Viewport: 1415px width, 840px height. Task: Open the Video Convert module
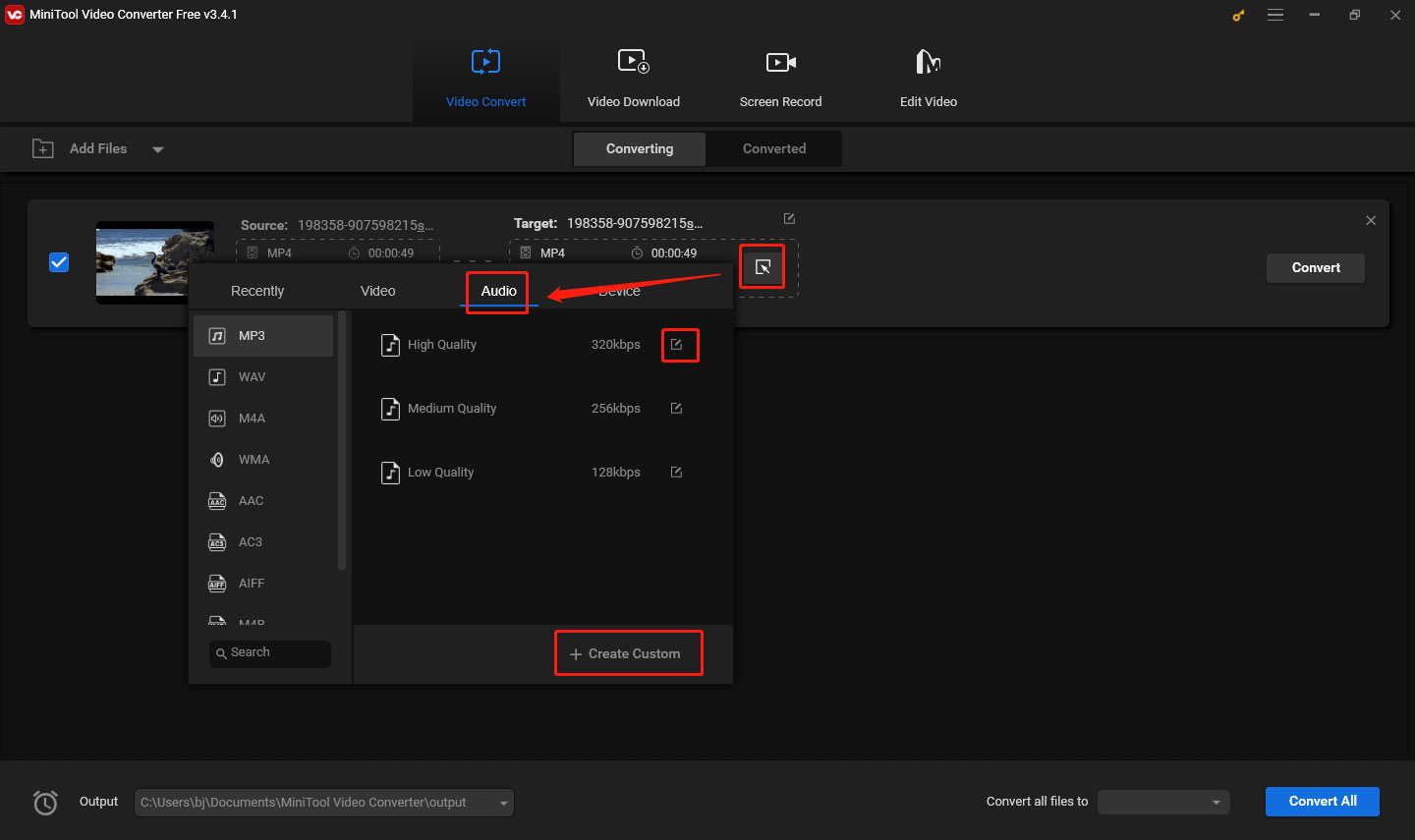point(485,79)
